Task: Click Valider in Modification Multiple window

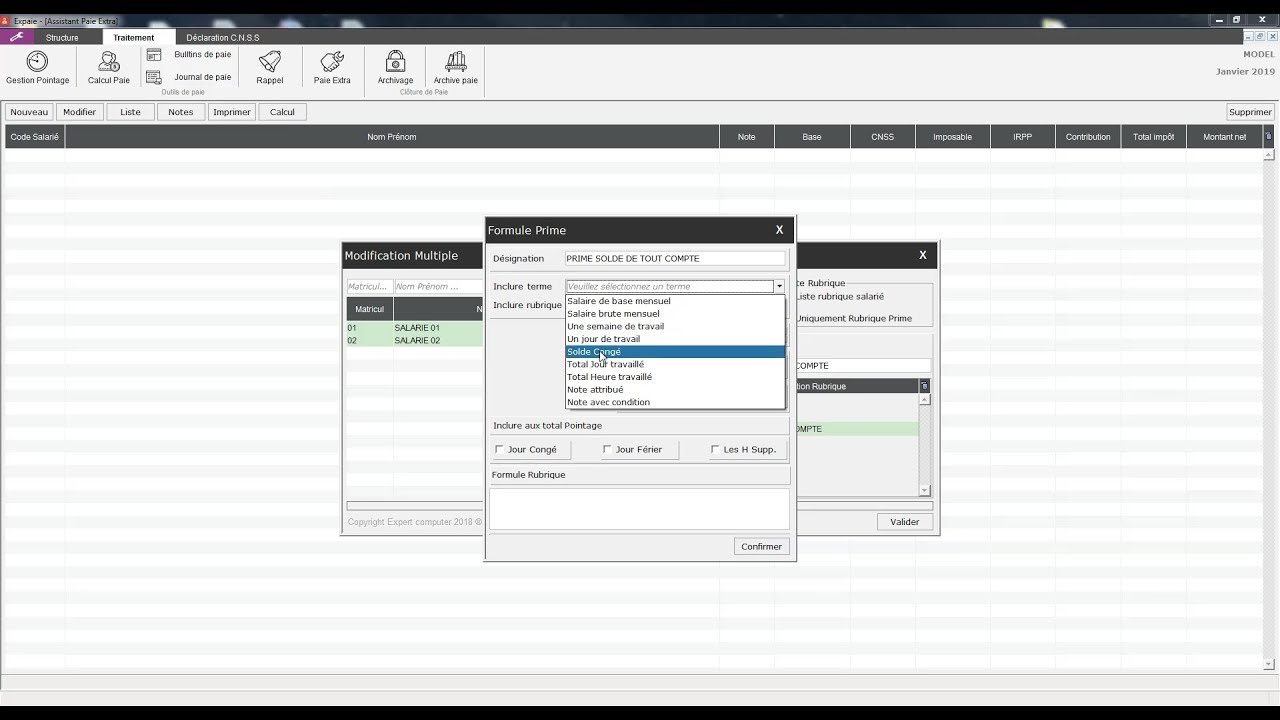Action: point(905,522)
